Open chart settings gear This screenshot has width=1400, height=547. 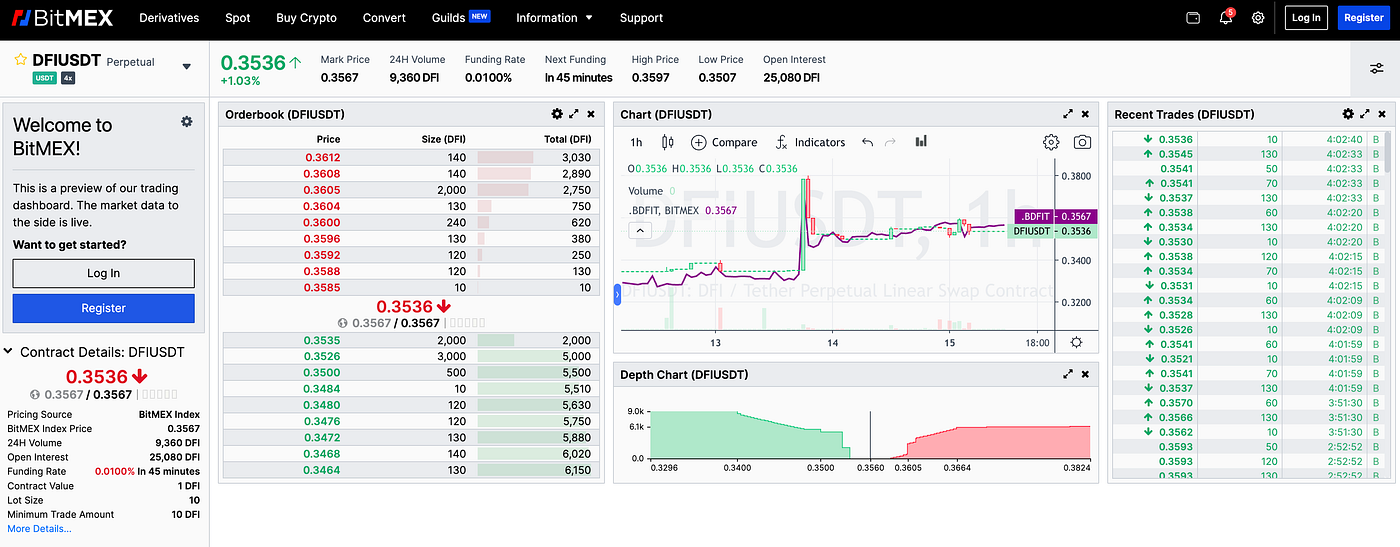[1051, 142]
